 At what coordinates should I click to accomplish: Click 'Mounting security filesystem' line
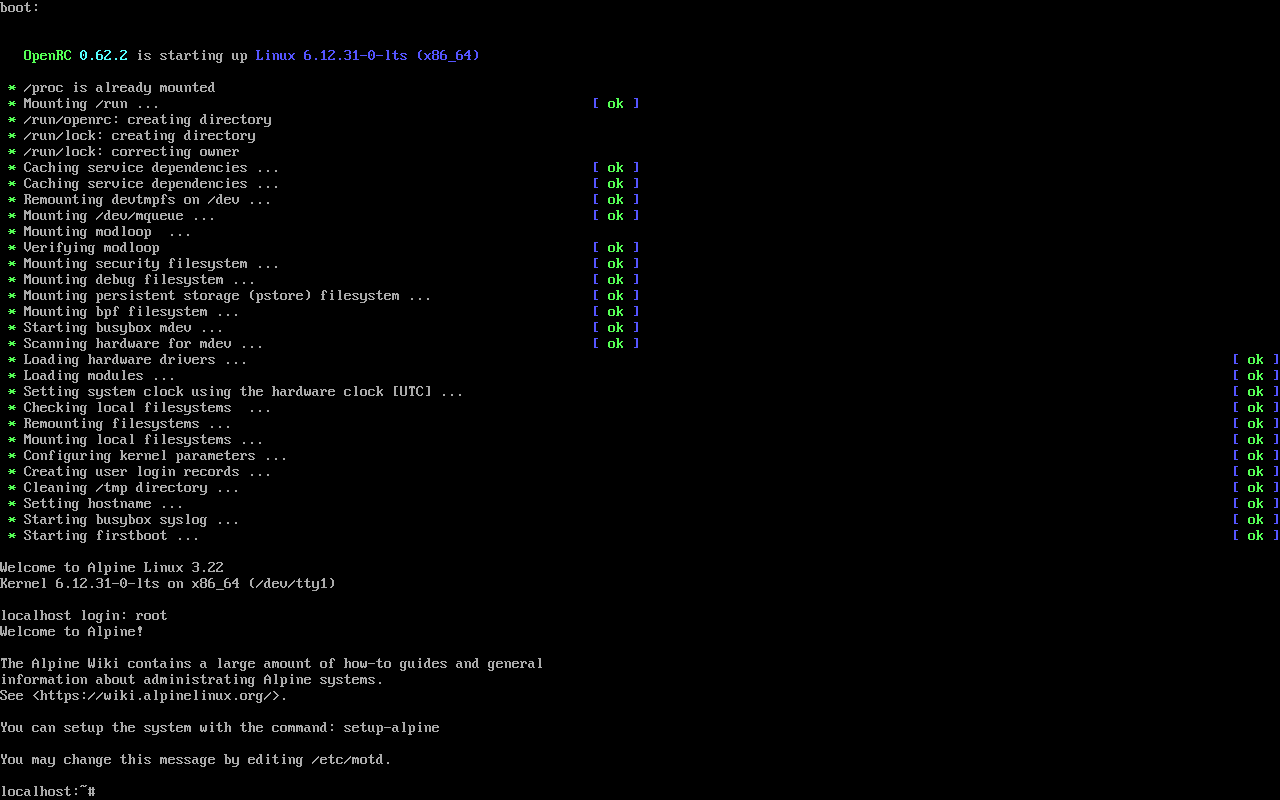click(x=152, y=264)
